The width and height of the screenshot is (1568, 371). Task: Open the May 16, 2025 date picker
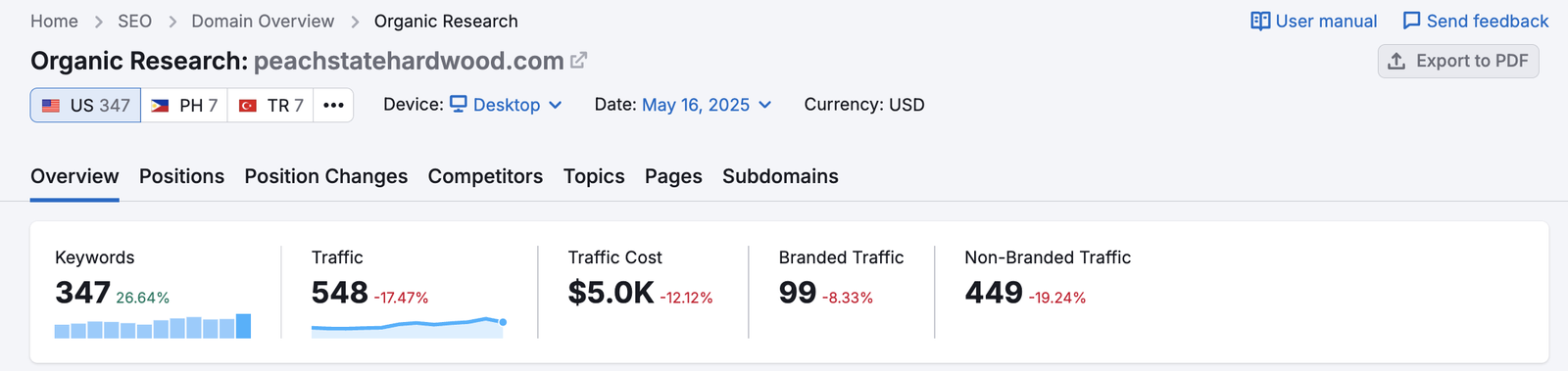707,105
